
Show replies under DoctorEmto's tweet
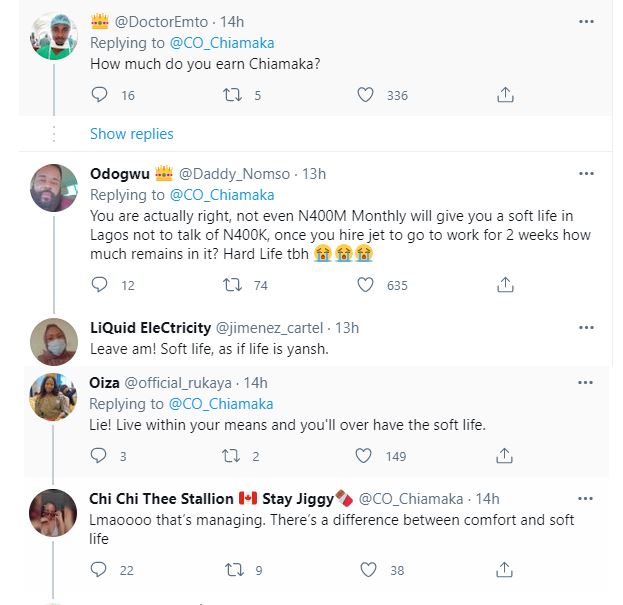click(131, 134)
